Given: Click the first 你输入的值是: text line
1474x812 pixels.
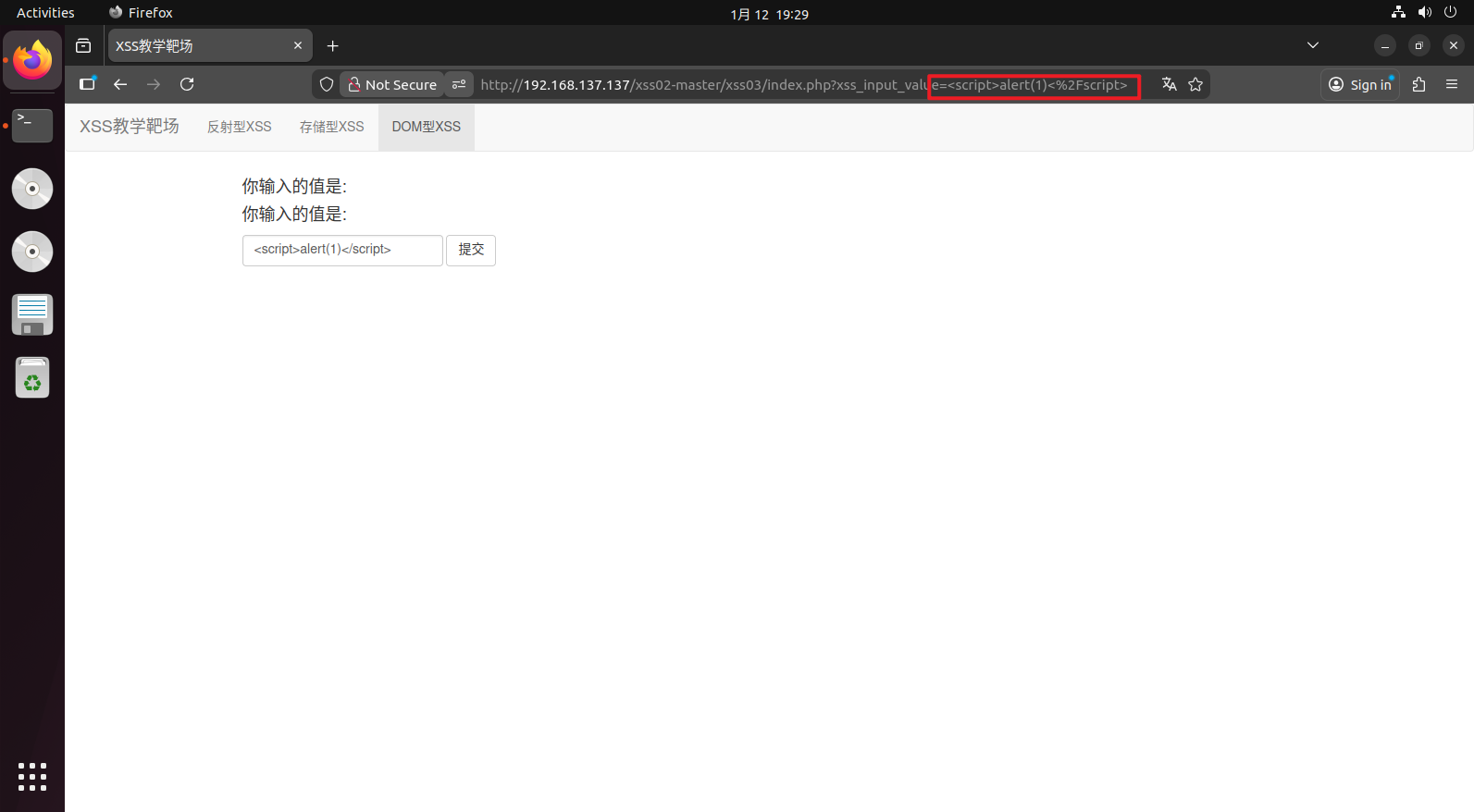Looking at the screenshot, I should (x=294, y=186).
